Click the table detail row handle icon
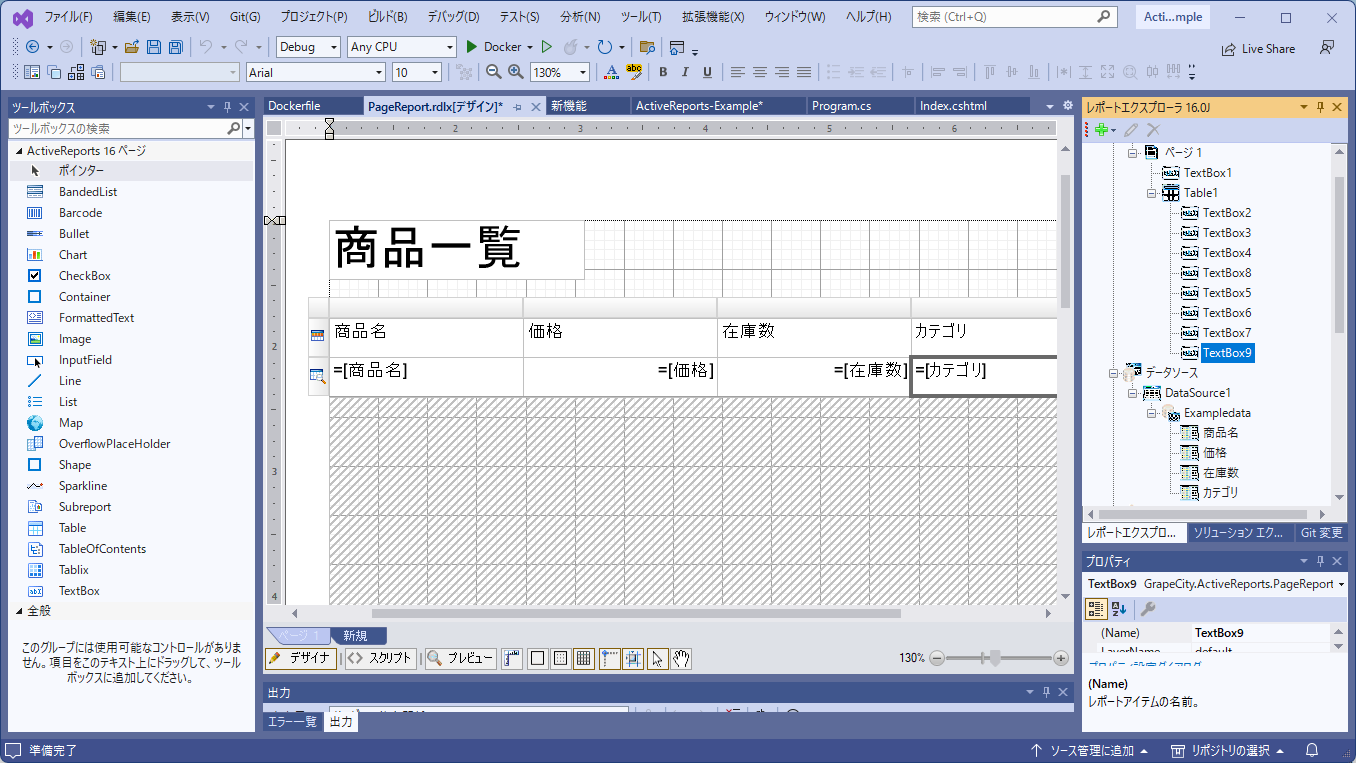Viewport: 1356px width, 763px height. coord(318,376)
